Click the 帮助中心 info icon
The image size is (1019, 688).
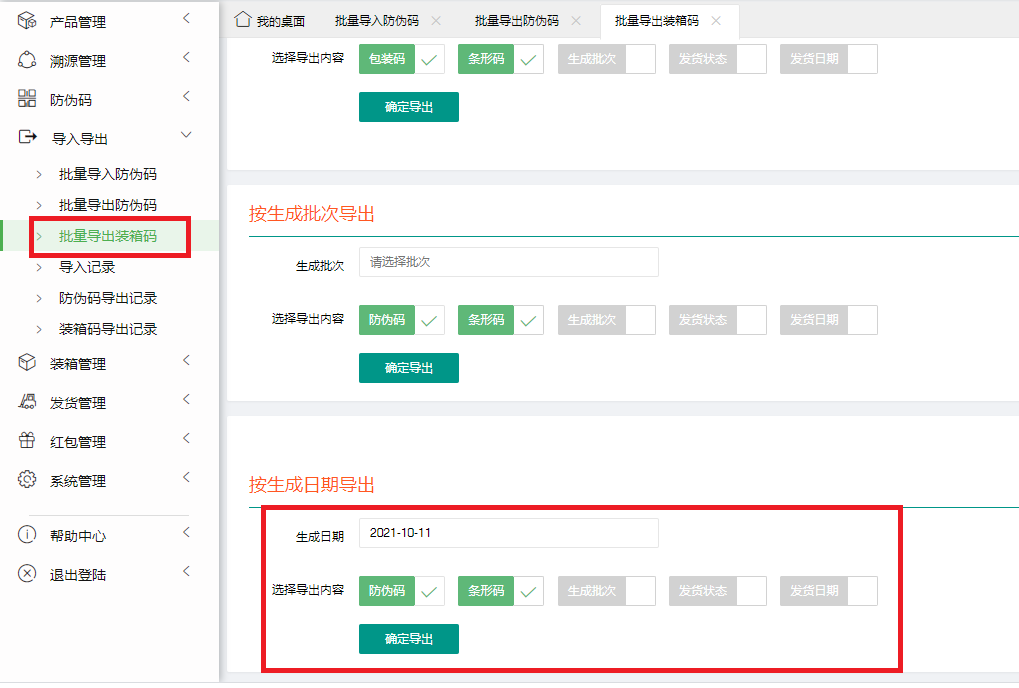click(27, 535)
